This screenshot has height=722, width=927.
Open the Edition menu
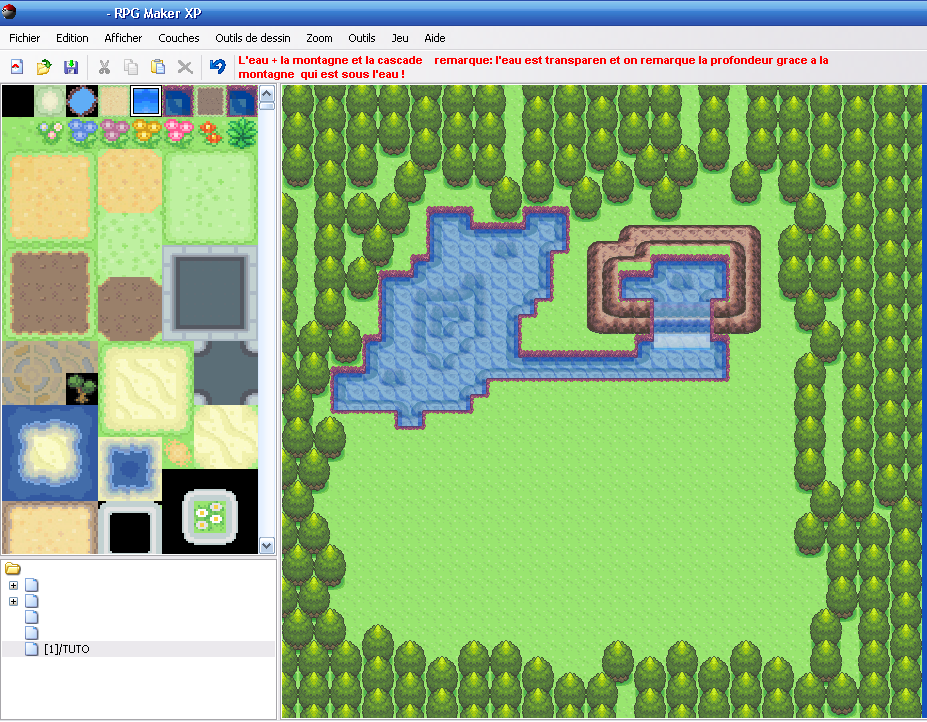pos(72,38)
